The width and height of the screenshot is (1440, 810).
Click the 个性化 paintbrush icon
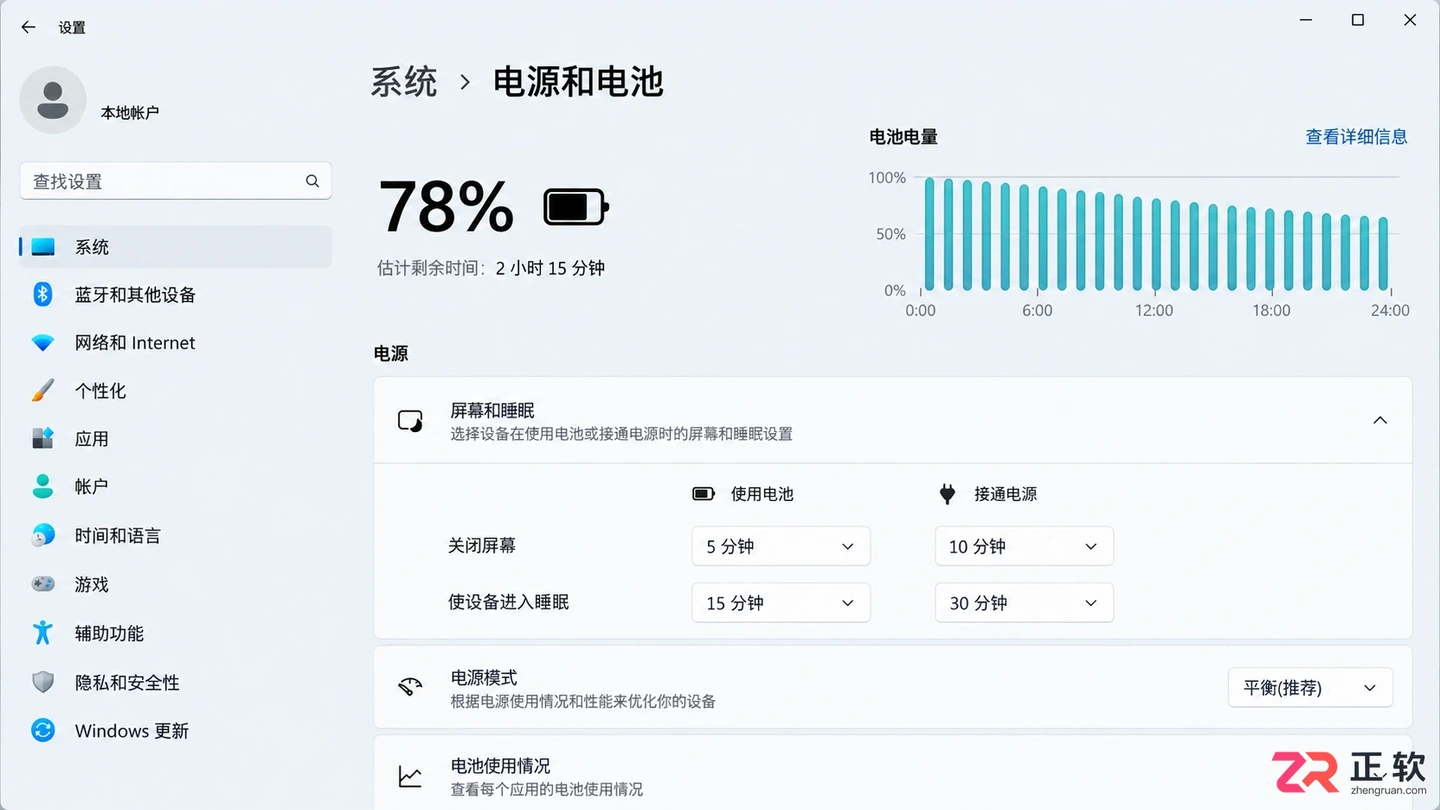(x=43, y=390)
